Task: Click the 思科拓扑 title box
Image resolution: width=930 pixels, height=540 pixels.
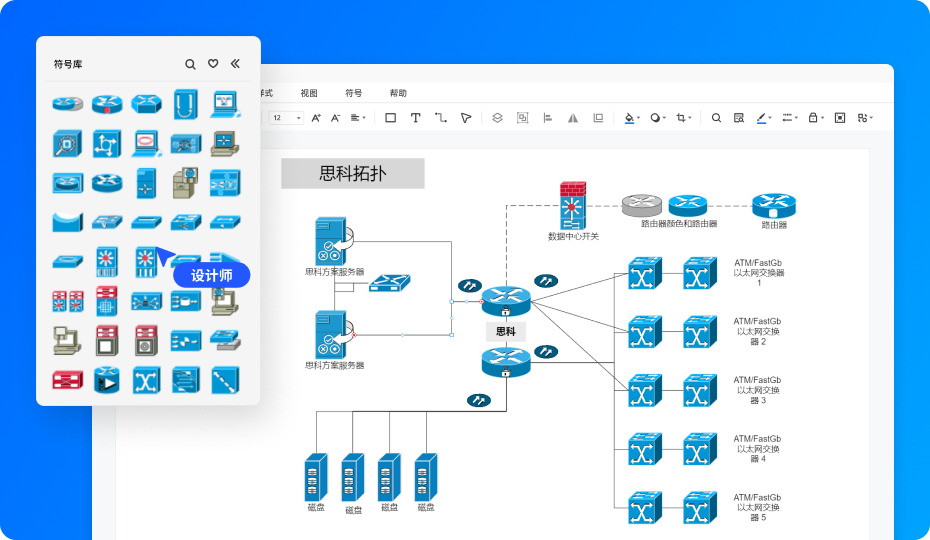Action: tap(352, 174)
